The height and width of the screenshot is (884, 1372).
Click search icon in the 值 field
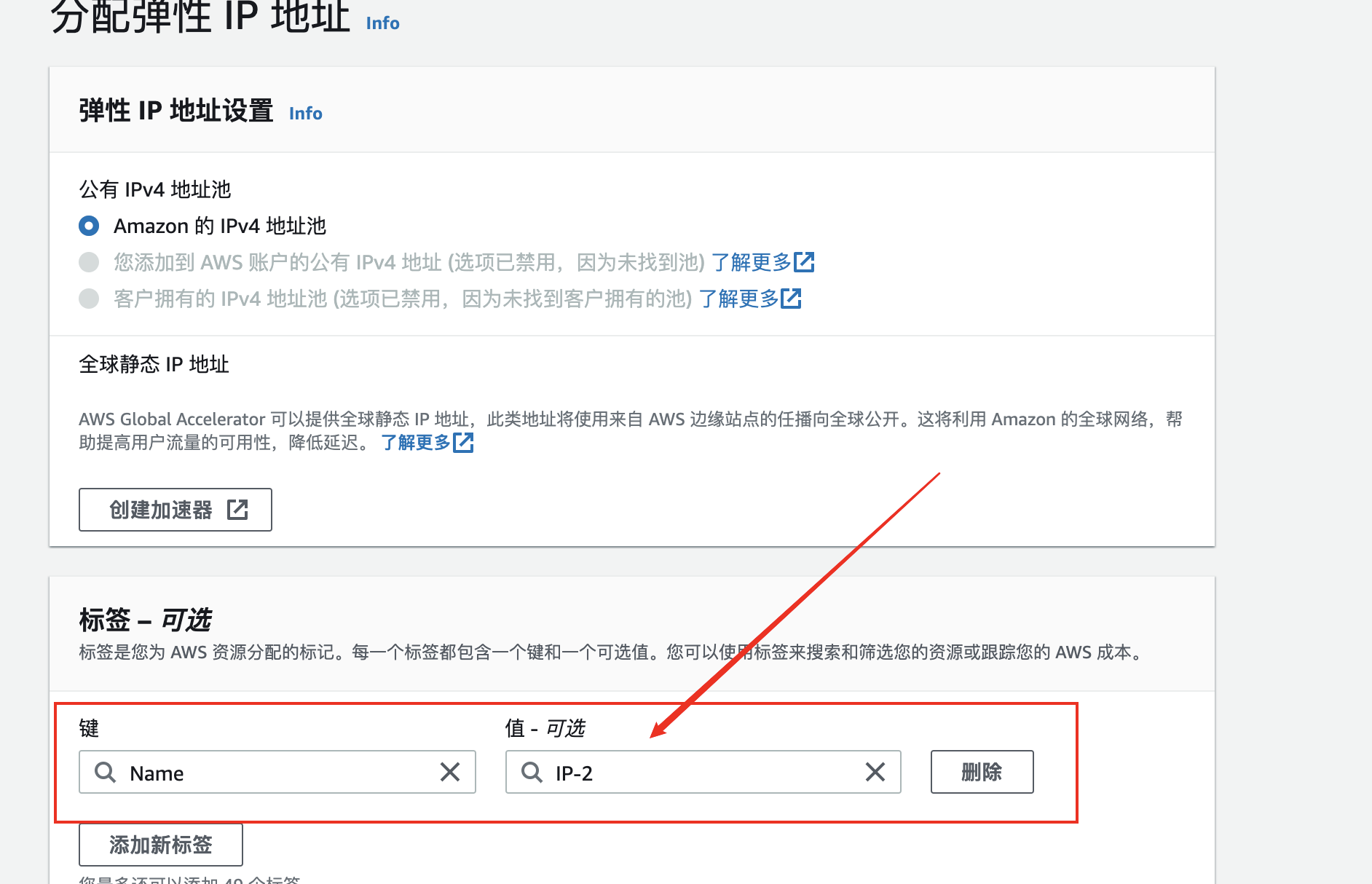click(532, 772)
